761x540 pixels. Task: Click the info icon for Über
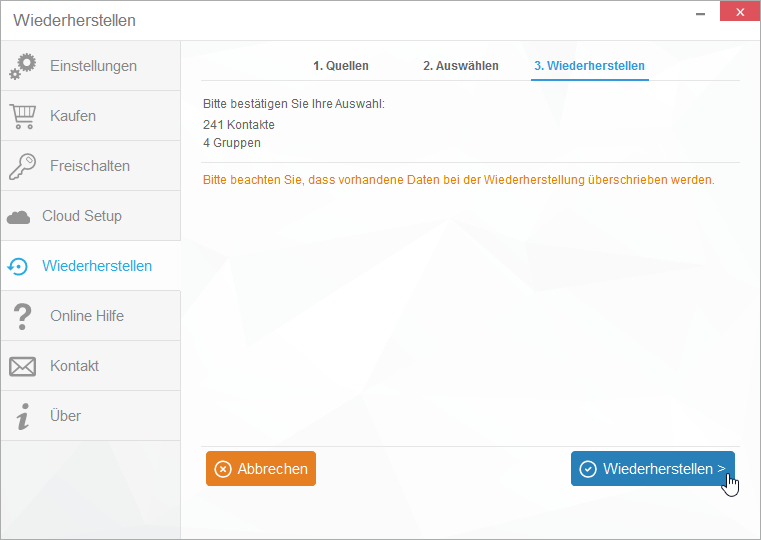22,417
